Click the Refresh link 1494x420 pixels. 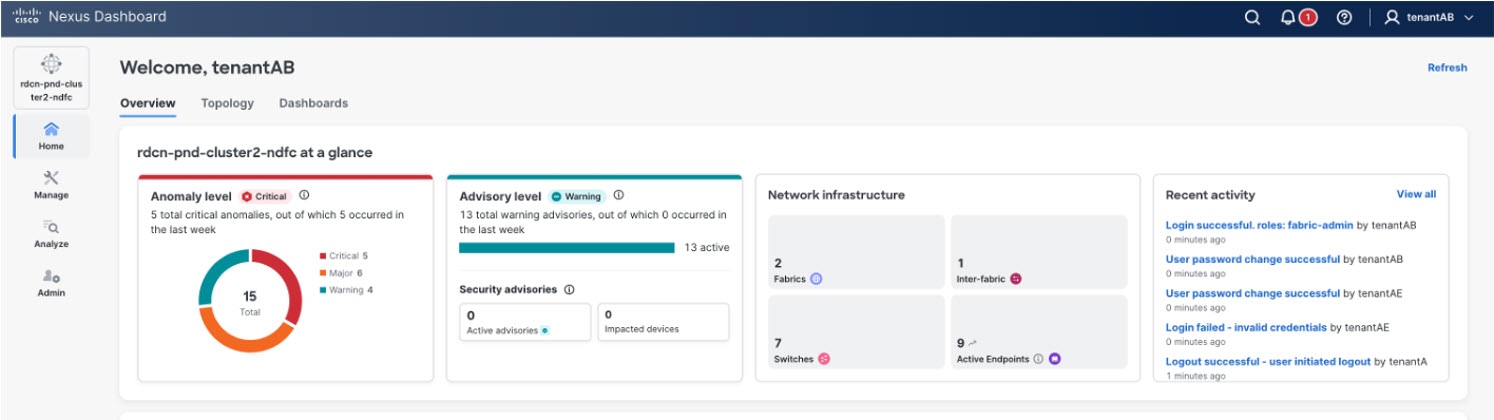[x=1447, y=68]
